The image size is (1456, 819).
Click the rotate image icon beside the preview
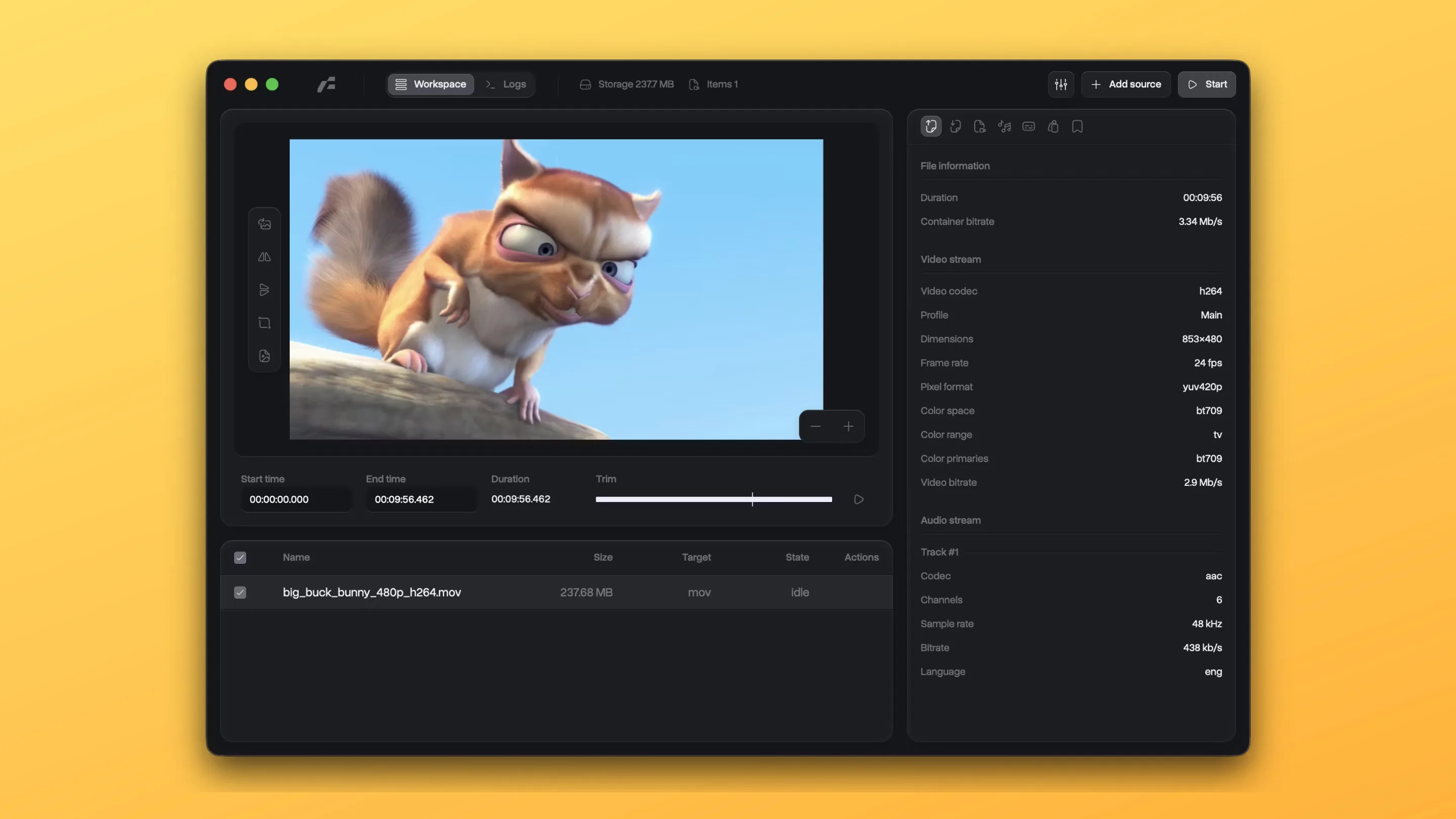point(264,224)
